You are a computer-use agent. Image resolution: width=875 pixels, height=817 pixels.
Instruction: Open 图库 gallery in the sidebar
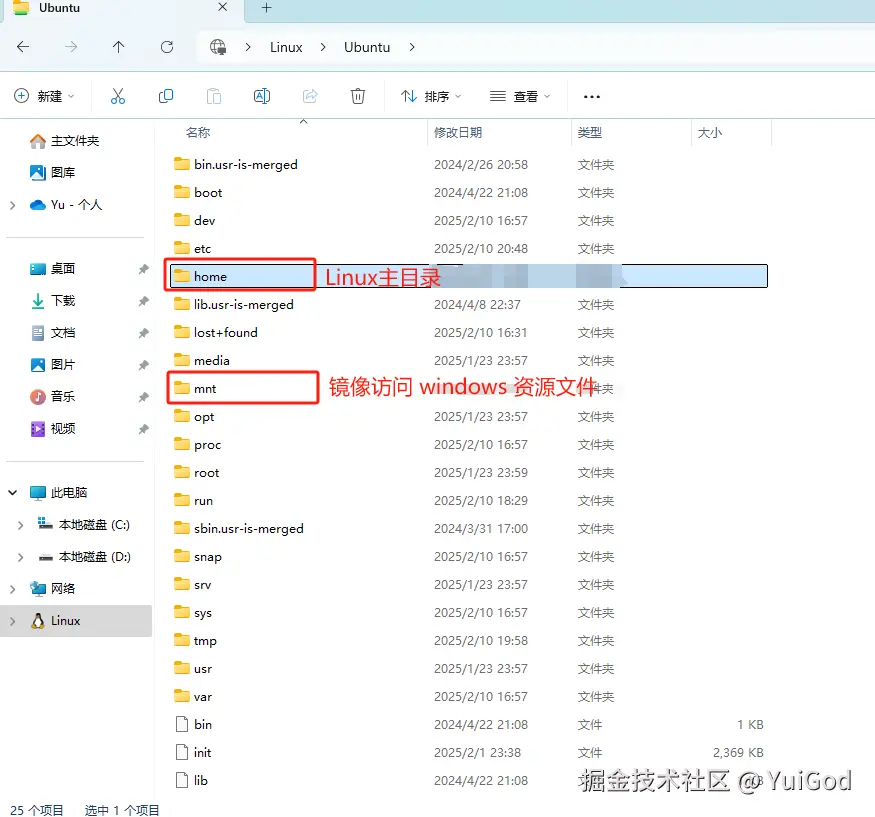point(52,172)
